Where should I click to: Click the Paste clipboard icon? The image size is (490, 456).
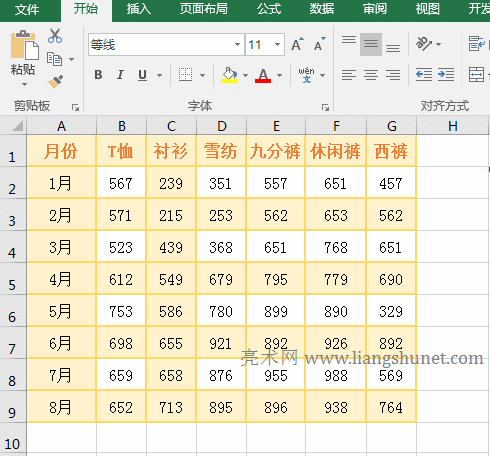[24, 46]
